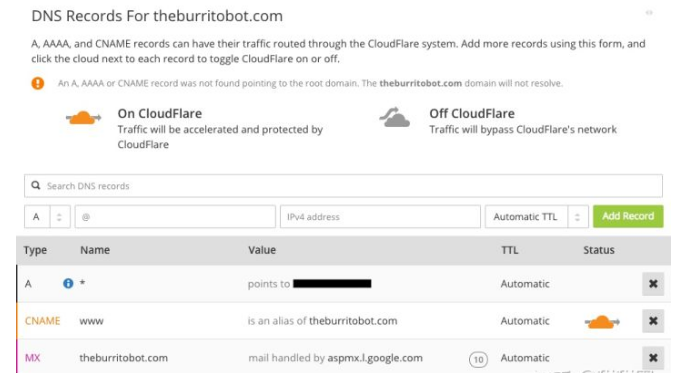Toggle CloudFlare cloud for www record
689x373 pixels.
(602, 322)
